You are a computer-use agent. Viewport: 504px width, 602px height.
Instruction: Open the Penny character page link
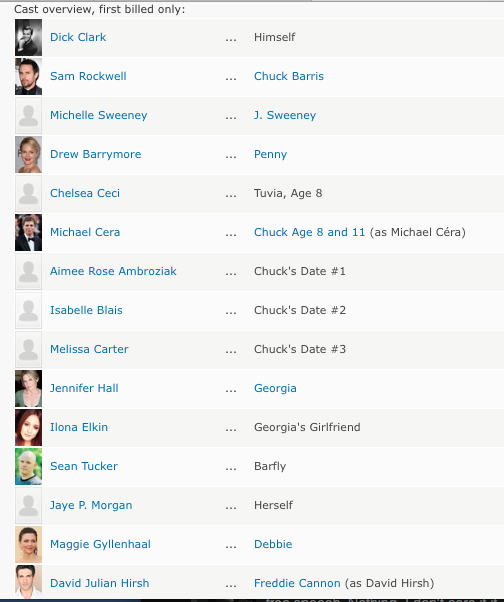click(x=270, y=154)
